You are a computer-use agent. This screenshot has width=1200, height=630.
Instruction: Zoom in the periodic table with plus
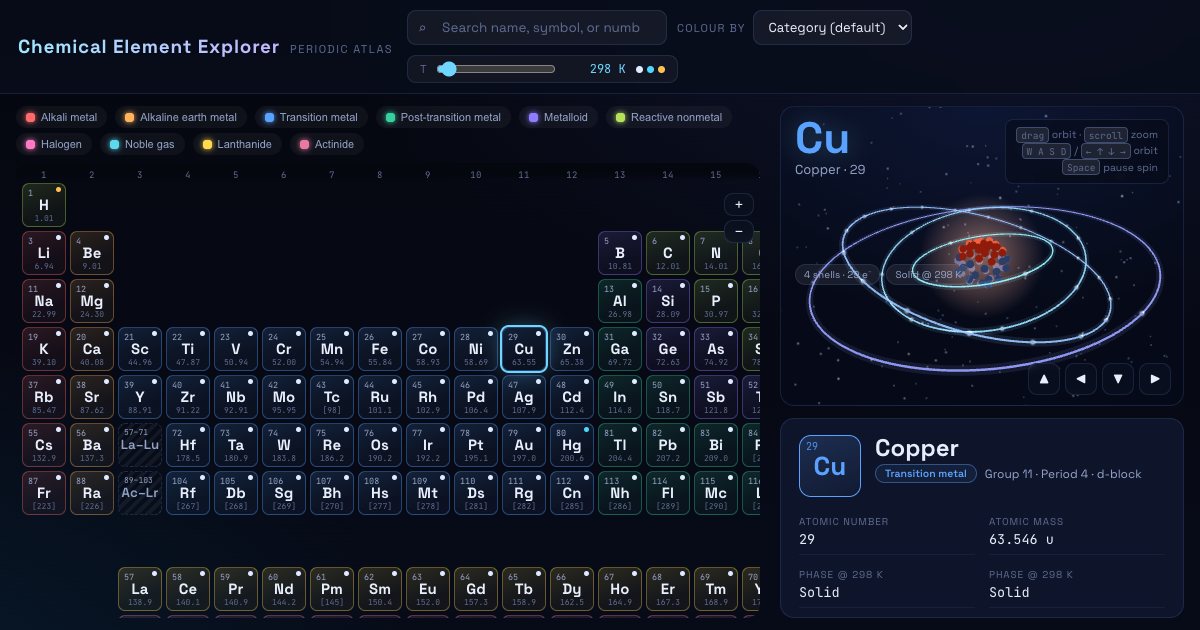click(739, 204)
